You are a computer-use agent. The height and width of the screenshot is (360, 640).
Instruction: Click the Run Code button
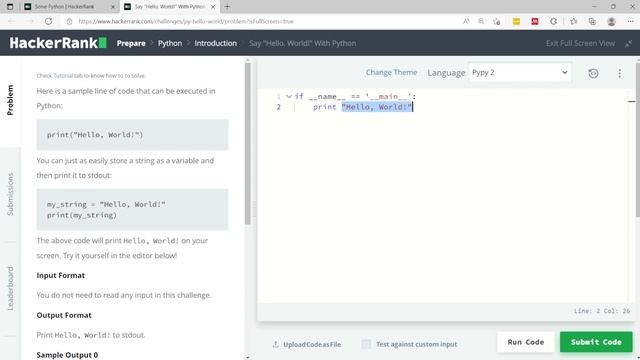(526, 342)
